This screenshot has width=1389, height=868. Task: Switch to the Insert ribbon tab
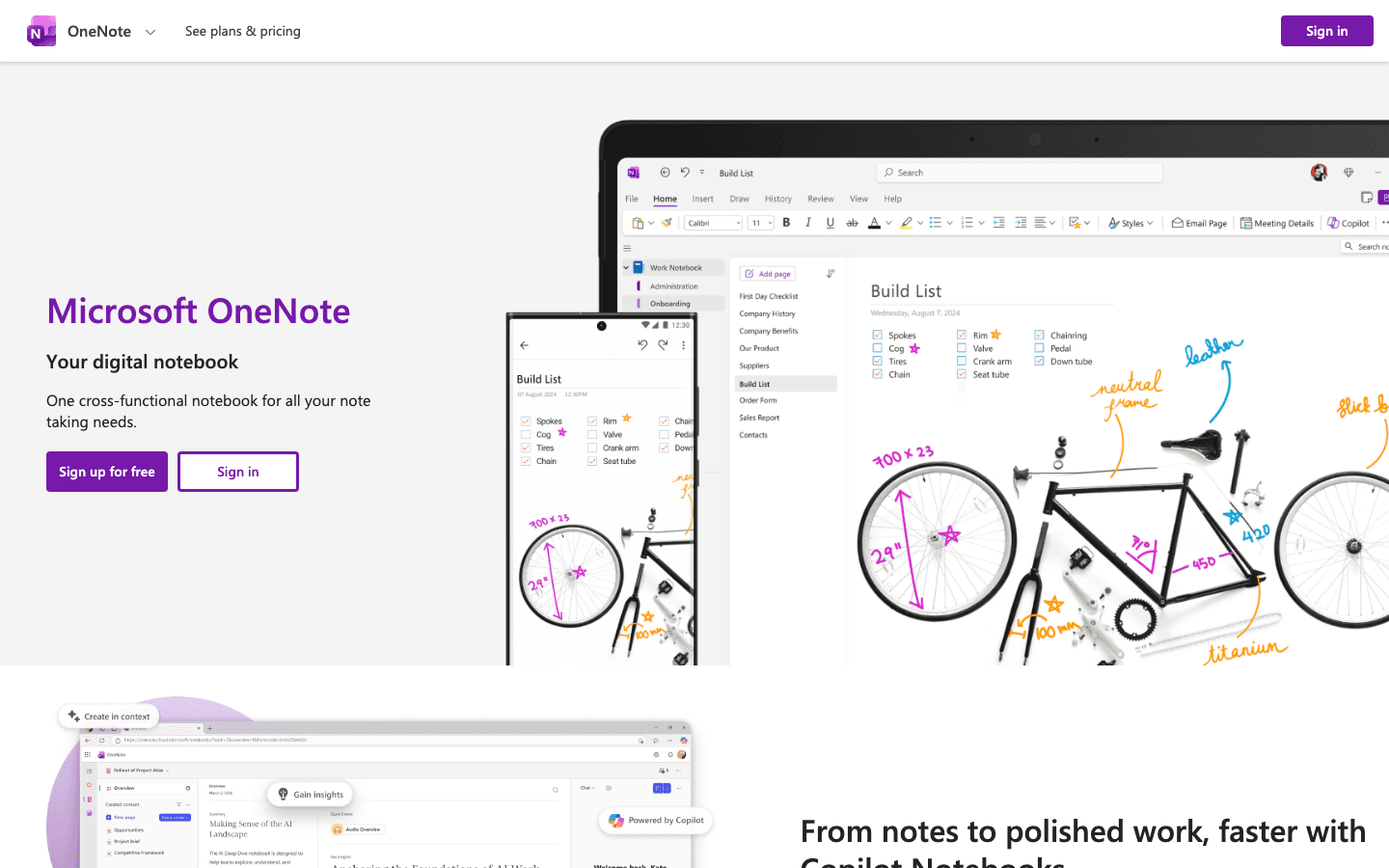tap(702, 199)
